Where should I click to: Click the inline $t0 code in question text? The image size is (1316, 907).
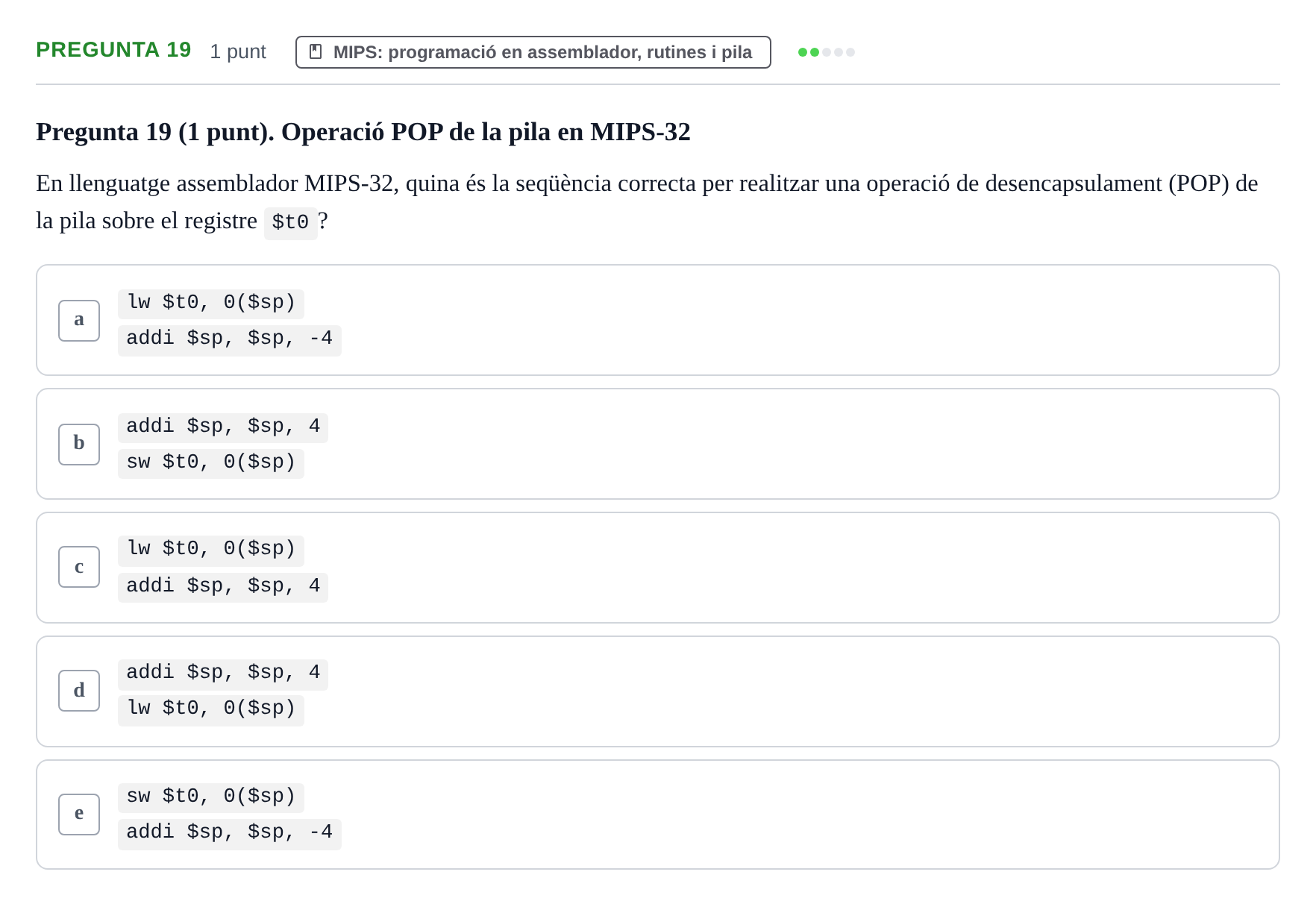click(x=290, y=223)
